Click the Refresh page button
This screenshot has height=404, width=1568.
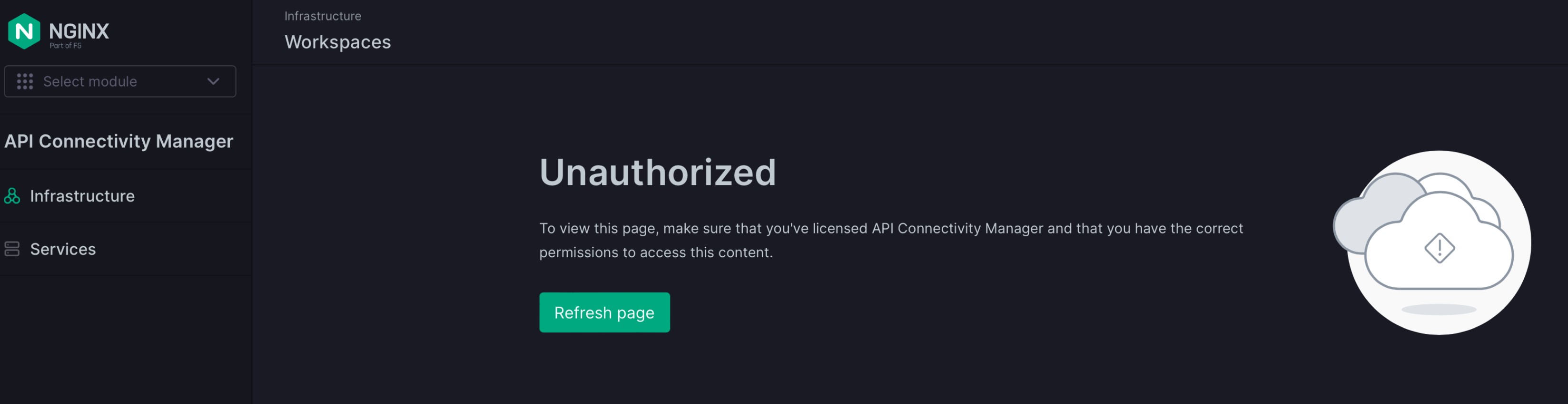point(604,312)
